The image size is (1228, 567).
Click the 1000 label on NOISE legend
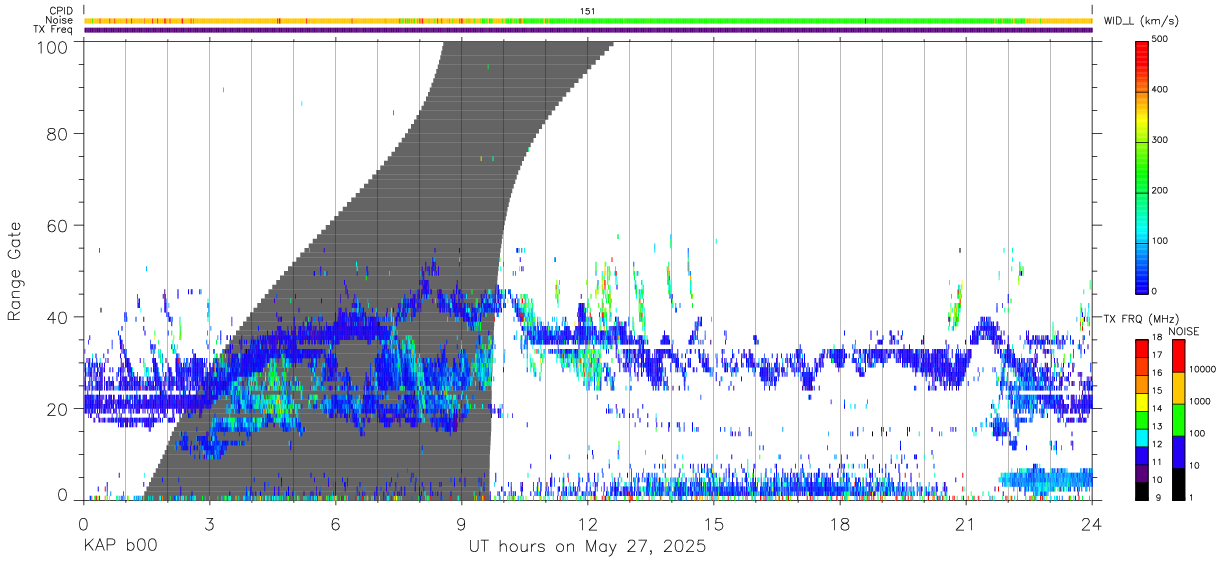click(1202, 401)
